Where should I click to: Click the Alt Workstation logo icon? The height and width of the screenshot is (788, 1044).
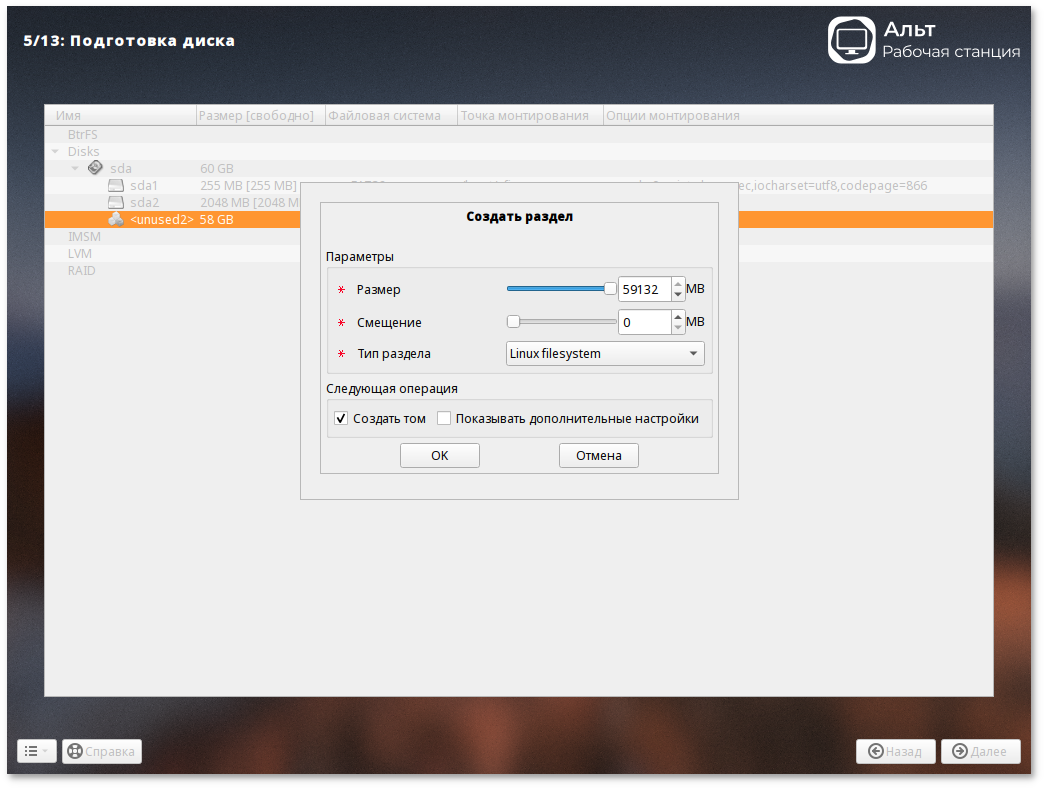click(x=851, y=40)
